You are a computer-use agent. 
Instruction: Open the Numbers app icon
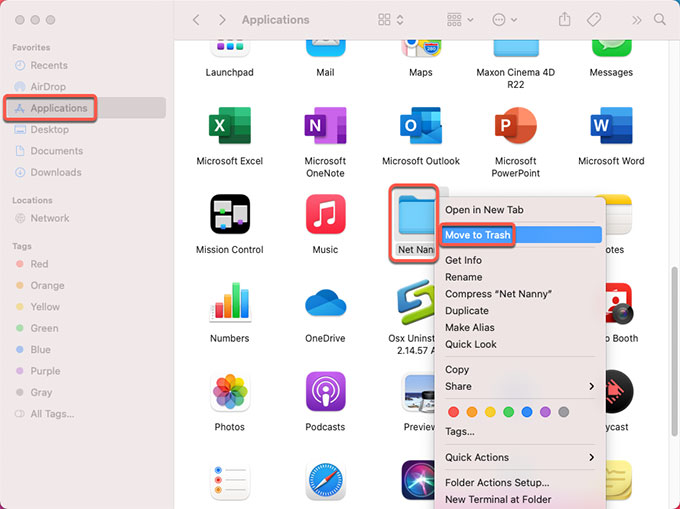click(229, 304)
